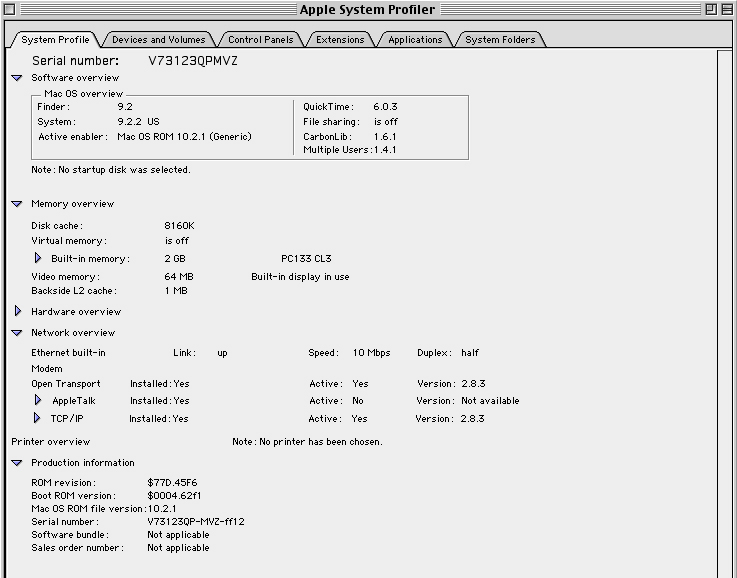
Task: Select serial number V73123QPMVZ at top
Action: point(193,61)
